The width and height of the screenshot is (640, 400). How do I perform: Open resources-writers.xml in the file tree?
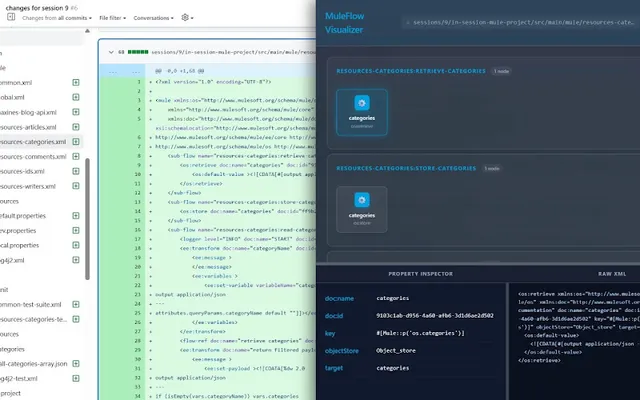click(28, 186)
